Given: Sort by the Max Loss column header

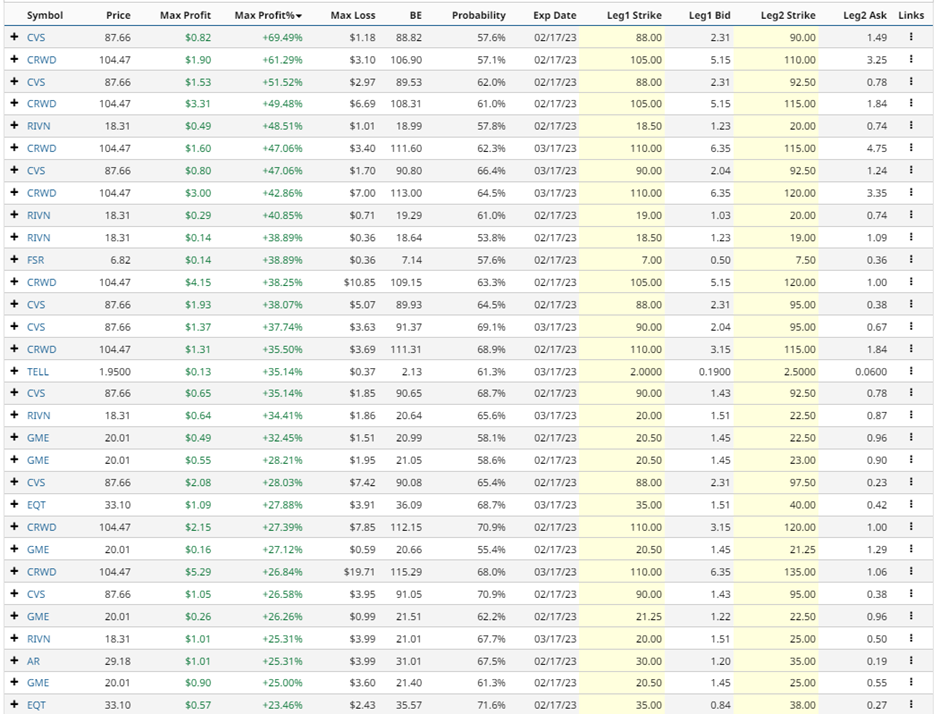Looking at the screenshot, I should 353,15.
